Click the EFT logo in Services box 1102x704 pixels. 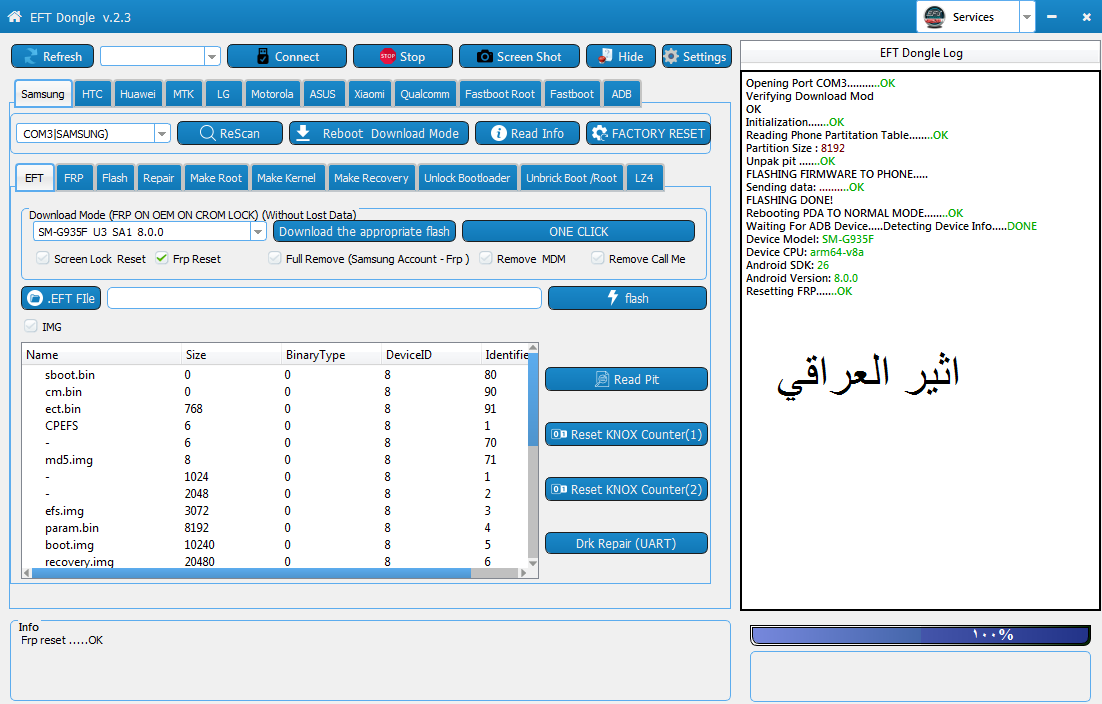coord(935,17)
